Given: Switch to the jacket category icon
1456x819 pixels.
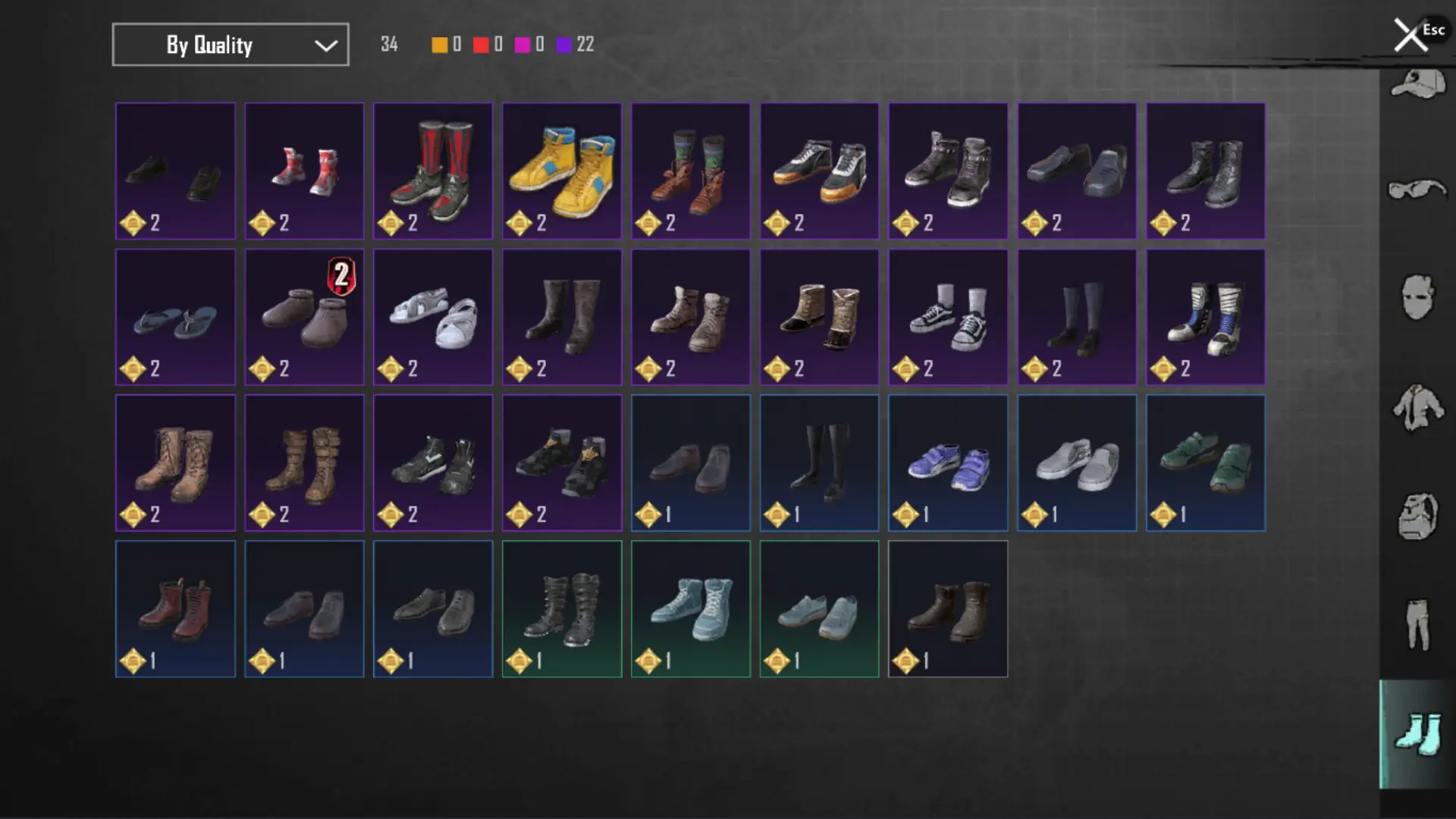Looking at the screenshot, I should point(1417,407).
